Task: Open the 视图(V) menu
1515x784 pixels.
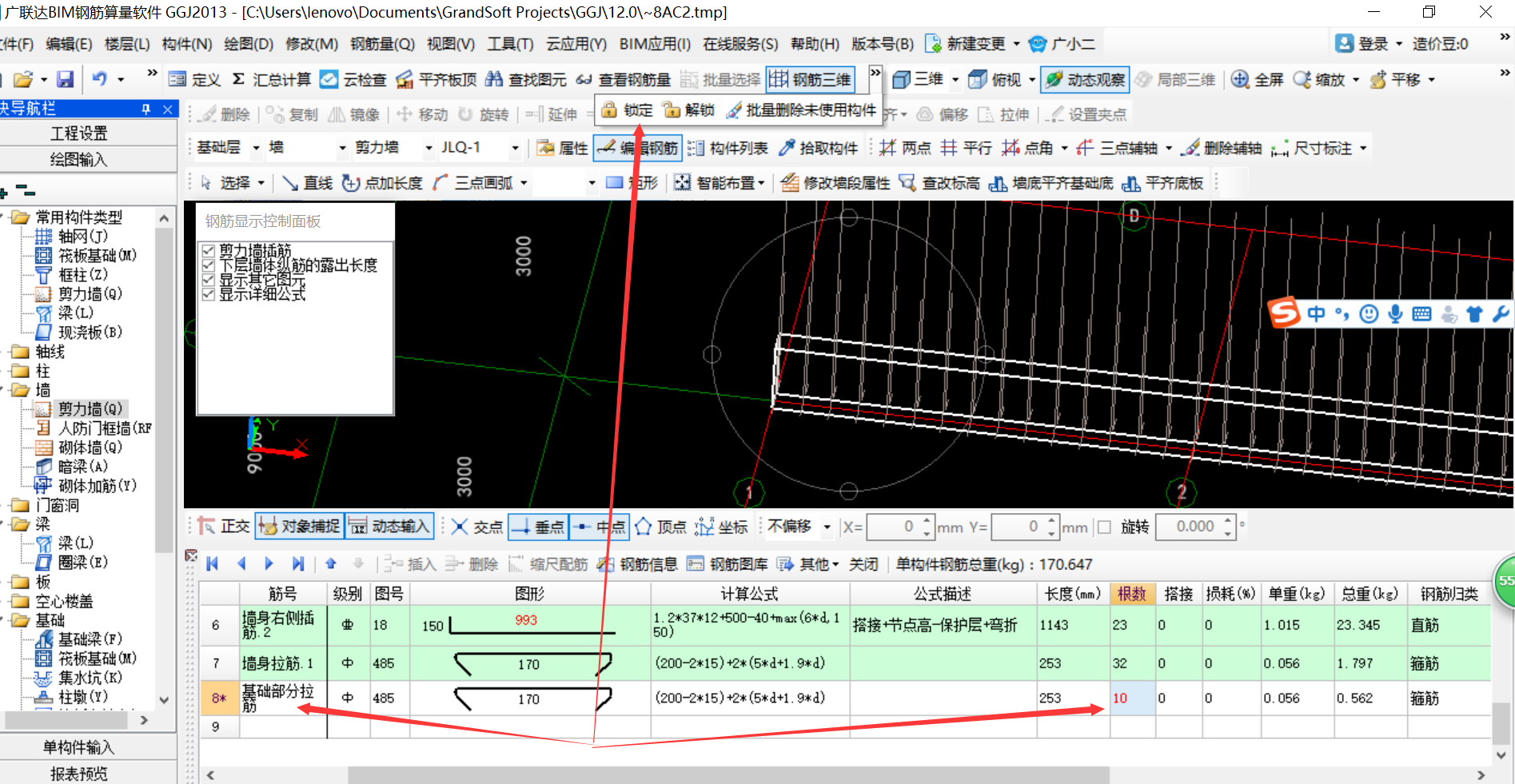Action: point(451,44)
